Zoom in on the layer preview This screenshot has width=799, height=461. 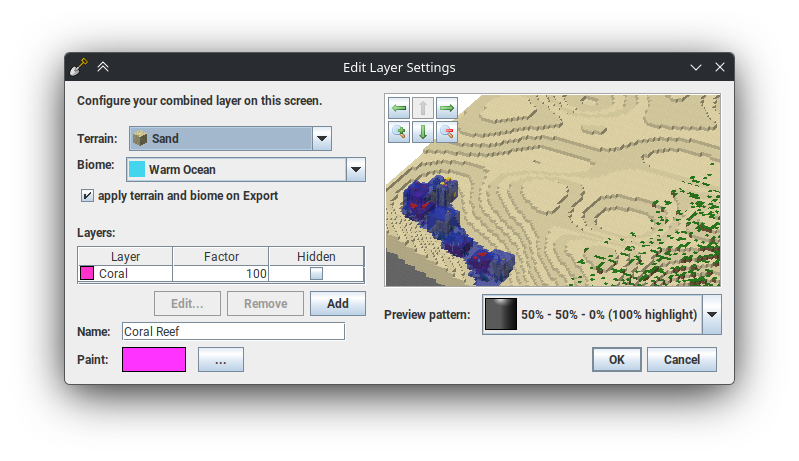pos(399,132)
